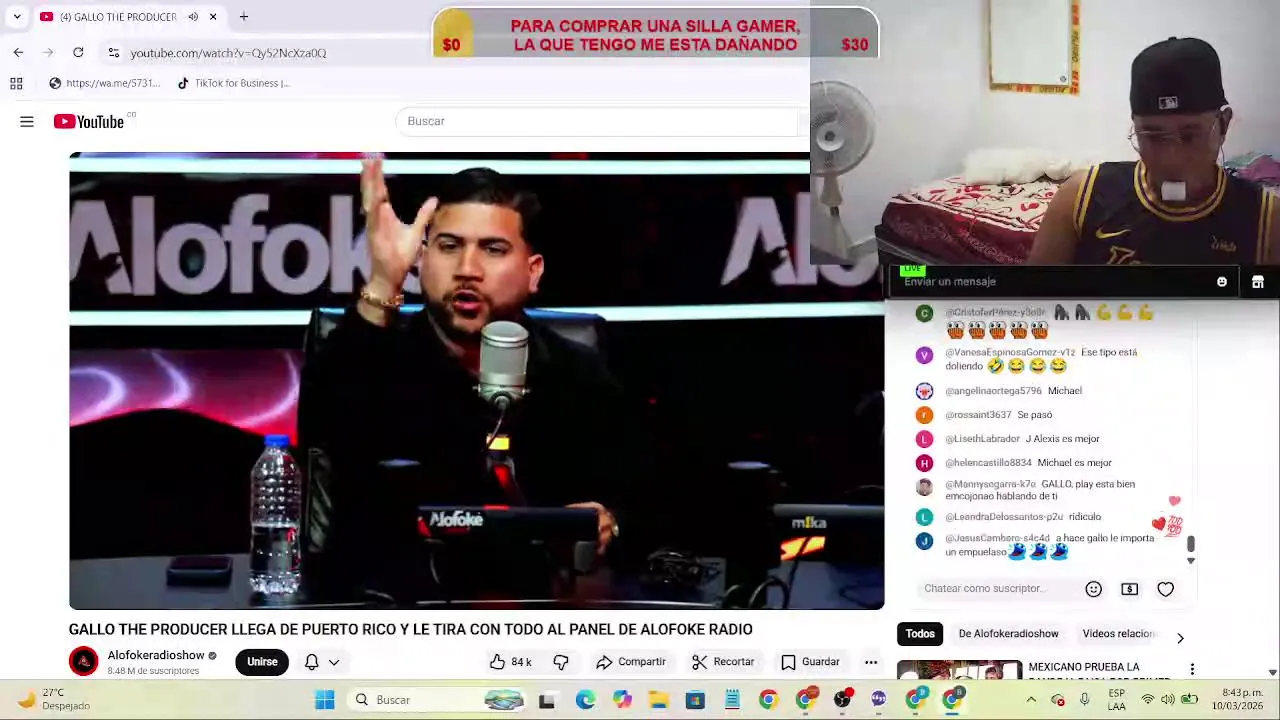1280x720 pixels.
Task: Open TikTok for Business bookmark
Action: tap(233, 83)
